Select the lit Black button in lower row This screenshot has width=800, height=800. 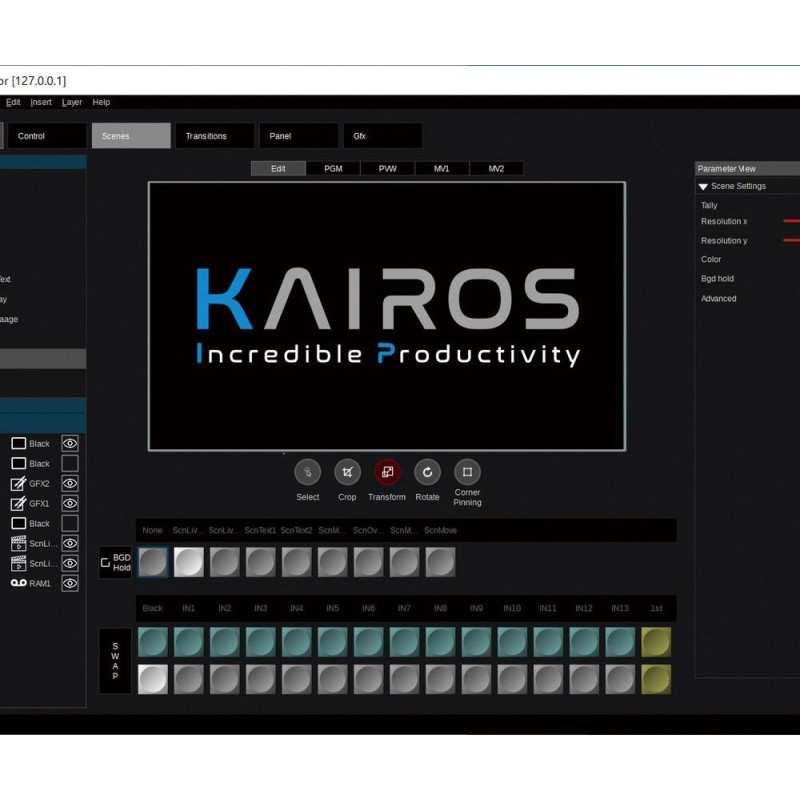153,679
